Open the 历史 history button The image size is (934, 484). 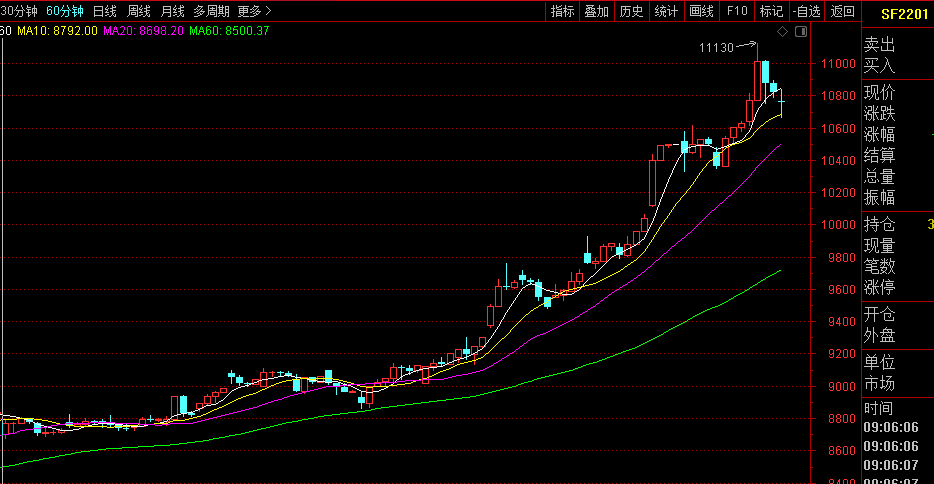(x=631, y=11)
